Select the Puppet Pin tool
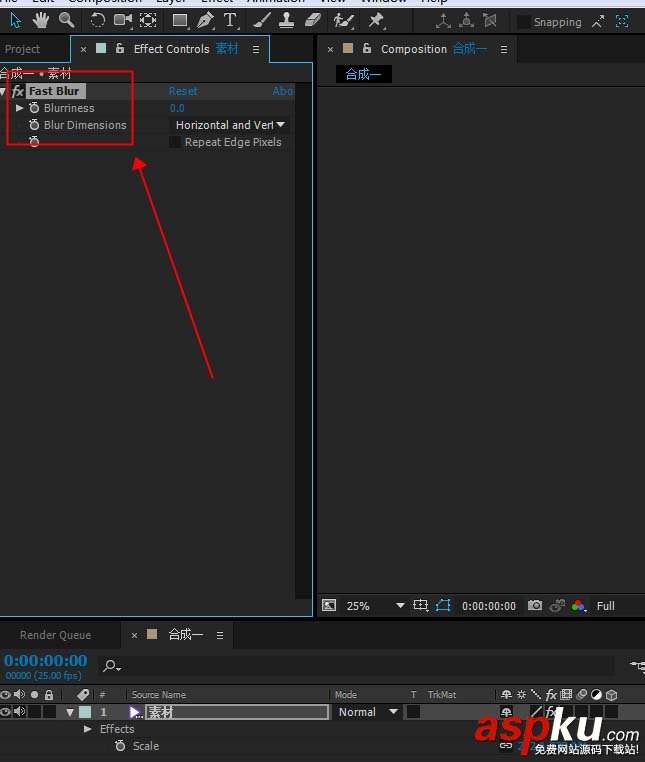Image resolution: width=645 pixels, height=762 pixels. (x=376, y=20)
